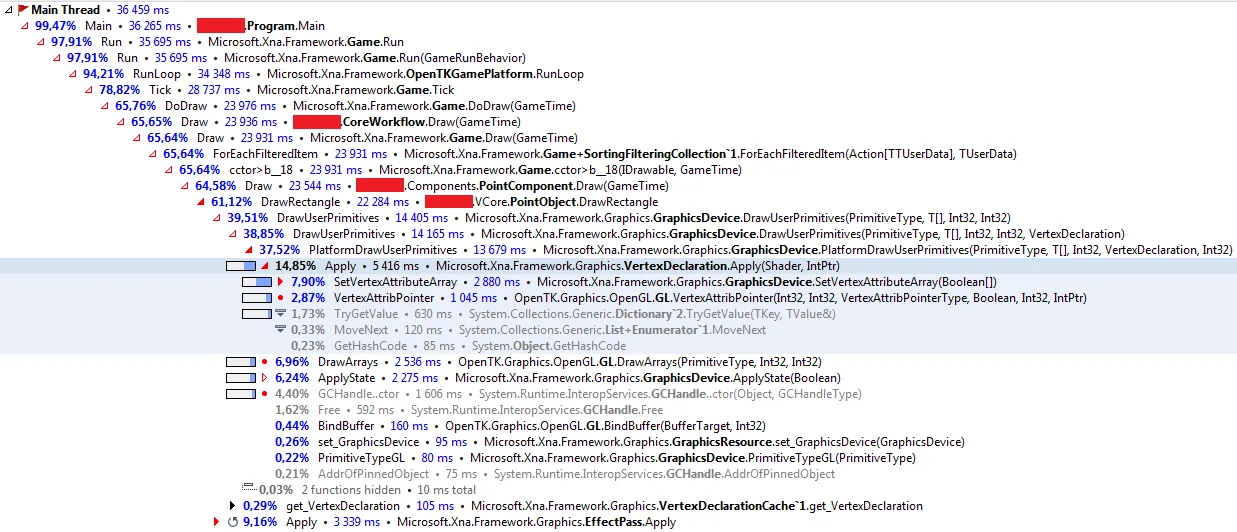Click the time bar beside SetVertexAttributeArray

pyautogui.click(x=257, y=282)
